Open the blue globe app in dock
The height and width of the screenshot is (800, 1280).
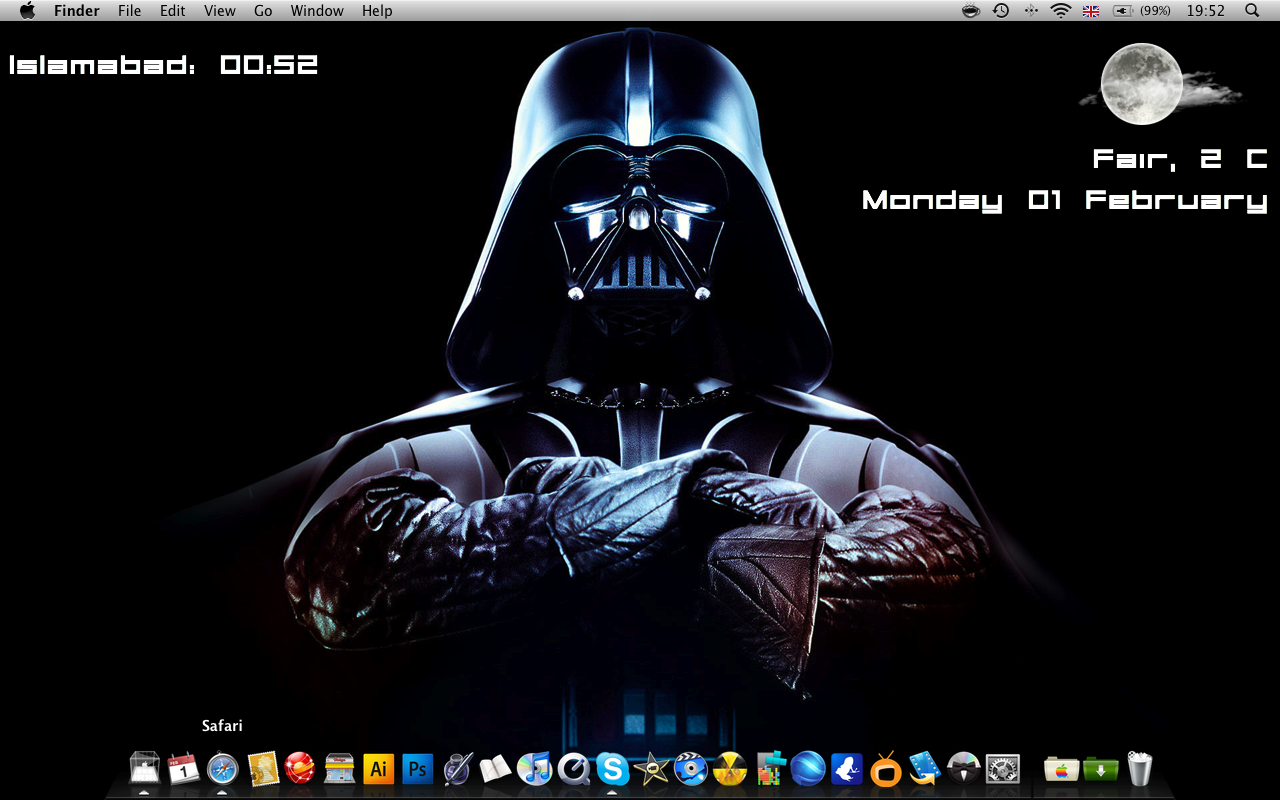click(x=808, y=768)
